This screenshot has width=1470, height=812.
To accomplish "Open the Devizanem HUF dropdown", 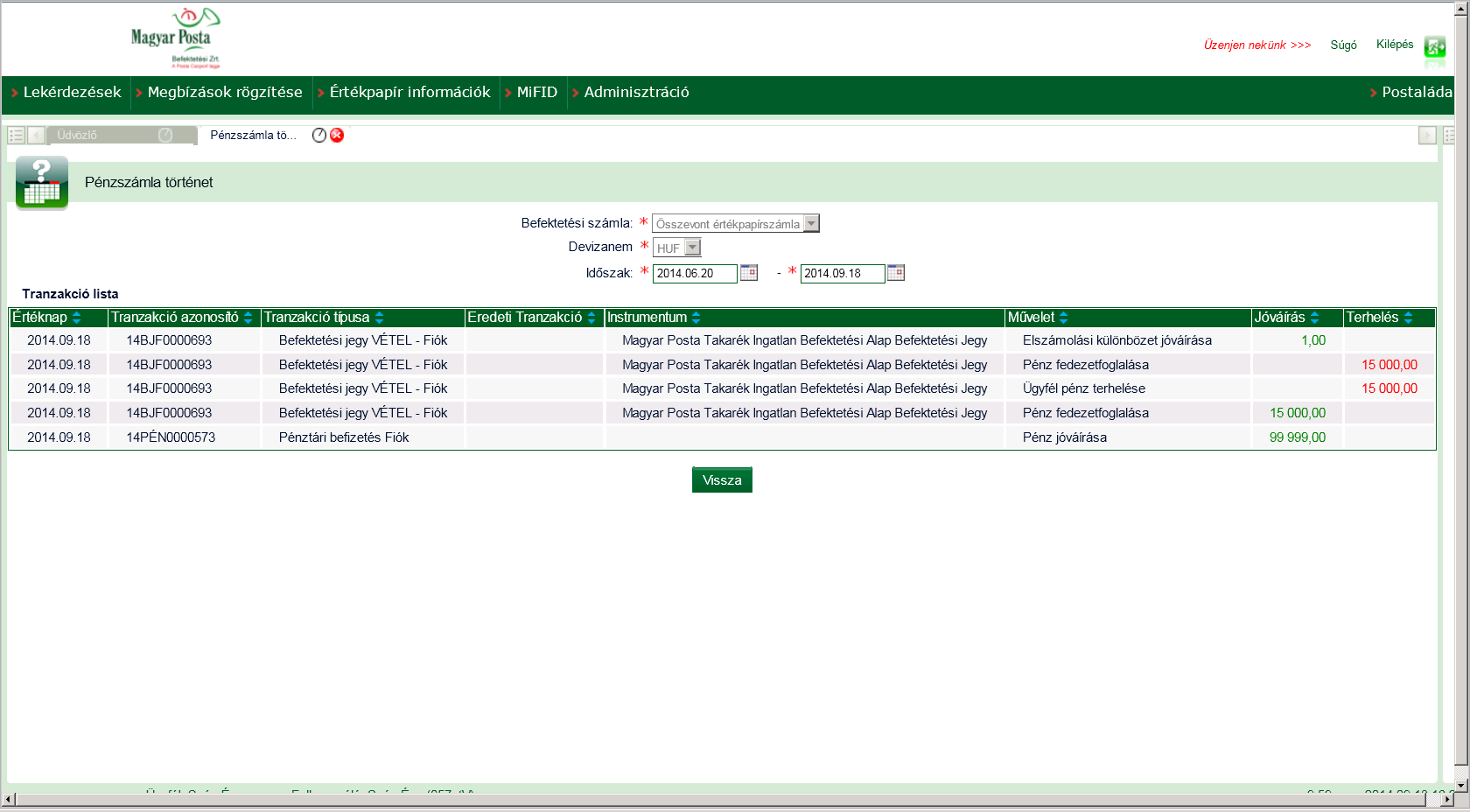I will 692,248.
